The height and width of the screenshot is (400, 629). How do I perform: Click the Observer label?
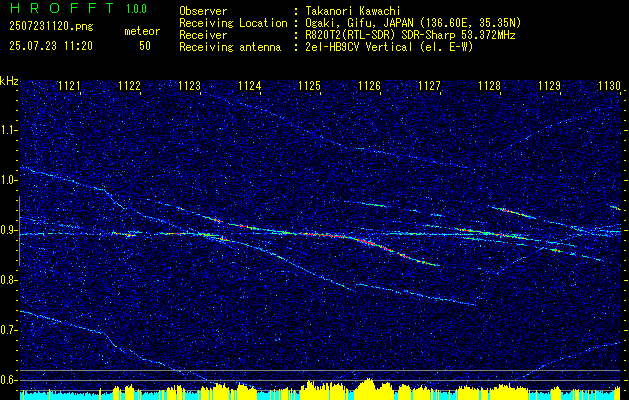click(x=203, y=11)
